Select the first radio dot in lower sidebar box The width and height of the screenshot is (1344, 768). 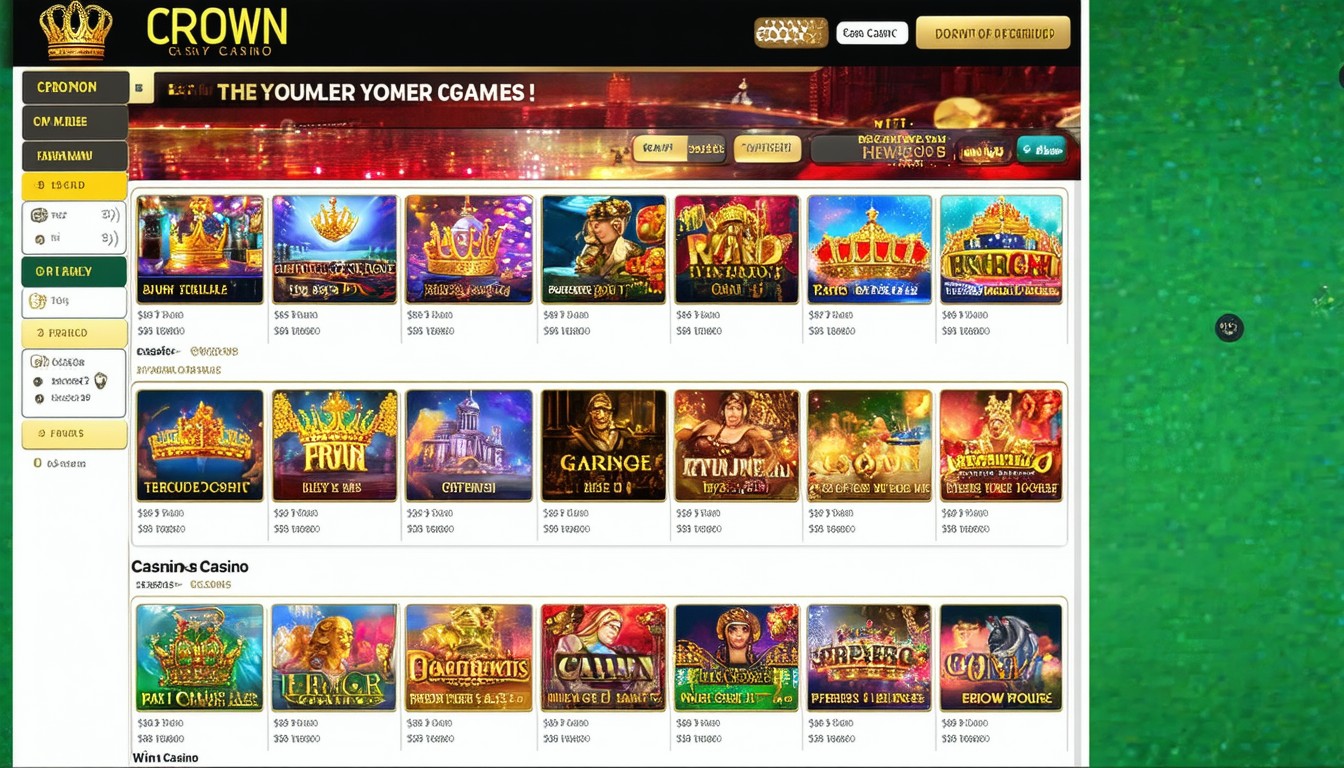[x=38, y=381]
